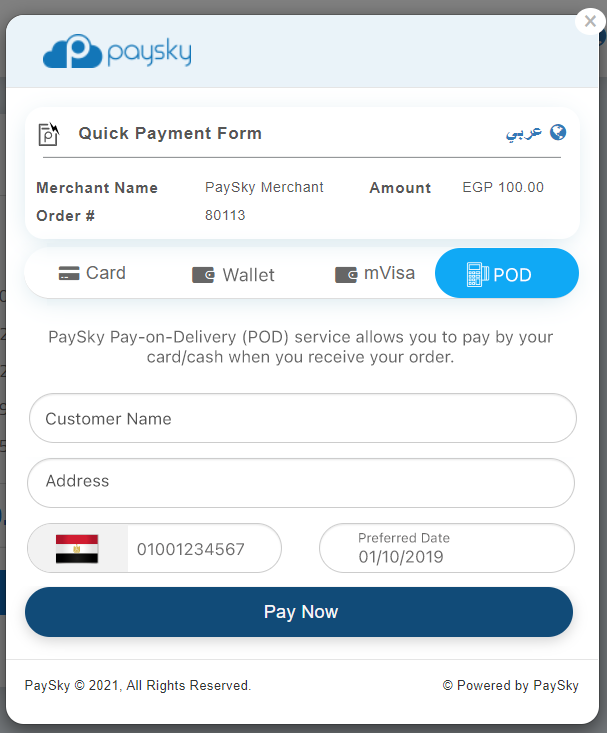This screenshot has width=607, height=733.
Task: Focus the Customer Name field
Action: [303, 418]
